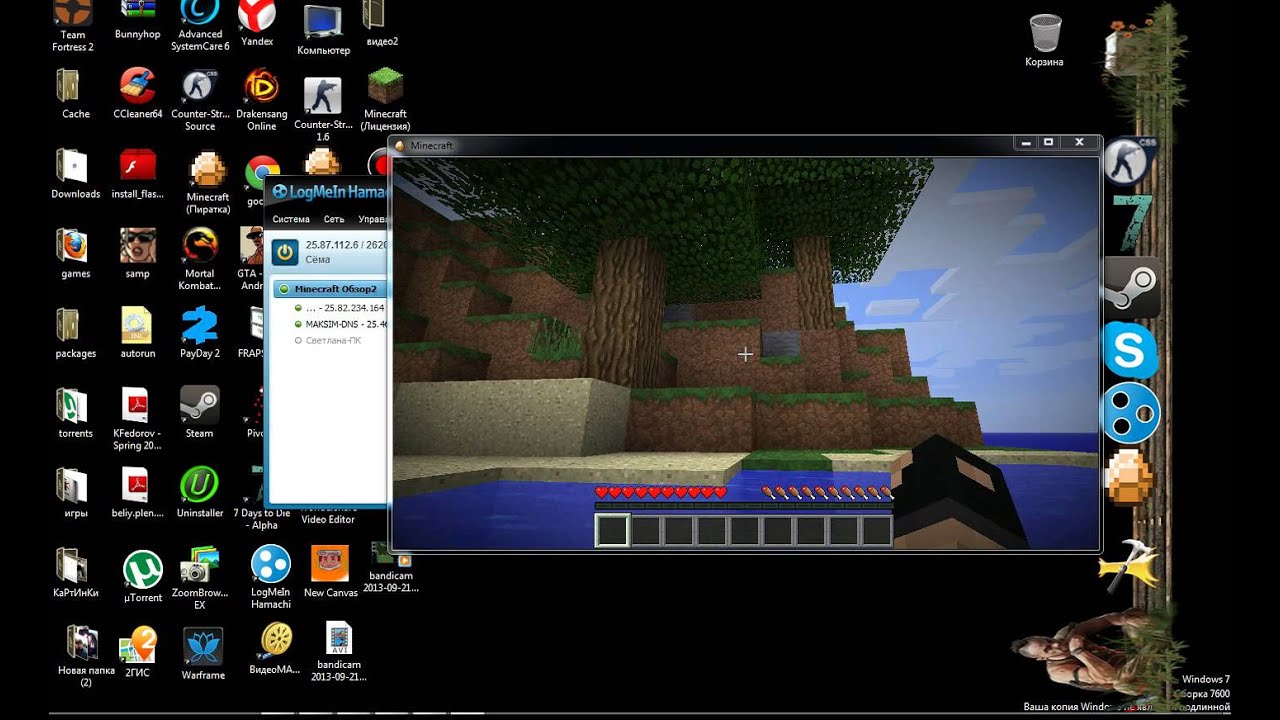
Task: Open Drakensang Online icon
Action: pos(262,100)
